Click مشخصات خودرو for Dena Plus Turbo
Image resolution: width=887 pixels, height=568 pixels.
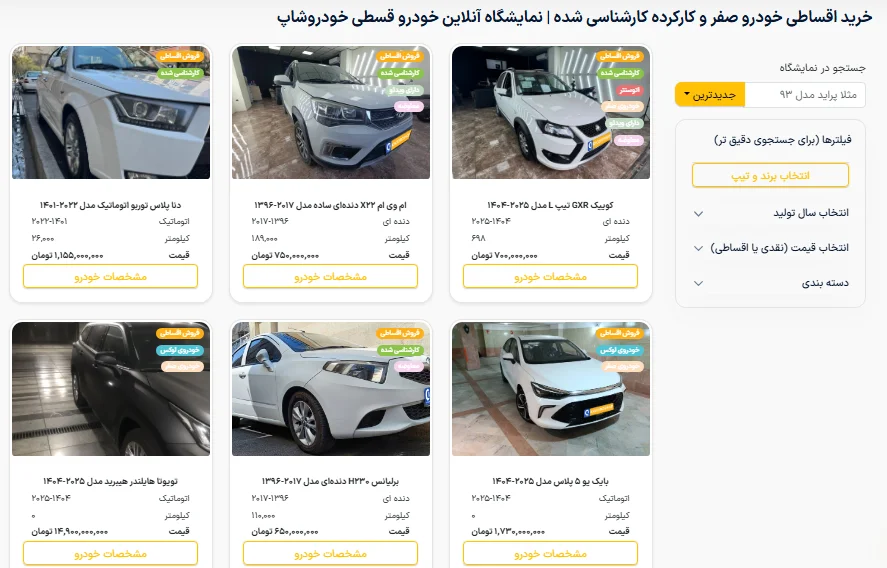click(110, 277)
